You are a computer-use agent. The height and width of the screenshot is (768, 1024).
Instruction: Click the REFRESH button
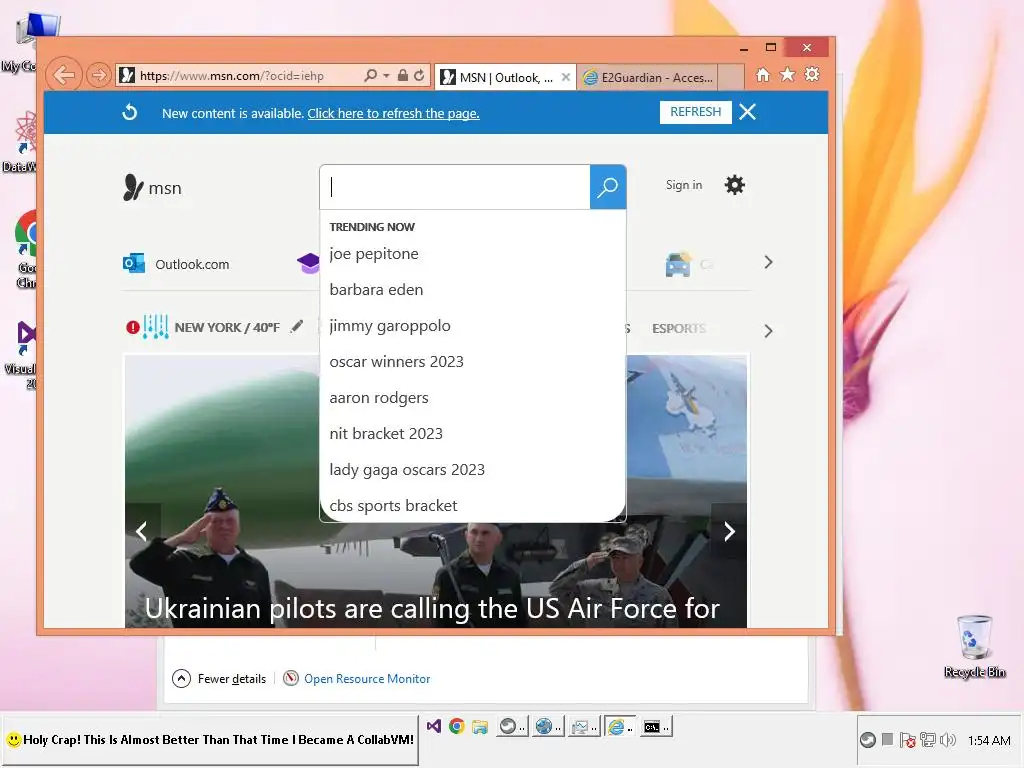[x=696, y=112]
